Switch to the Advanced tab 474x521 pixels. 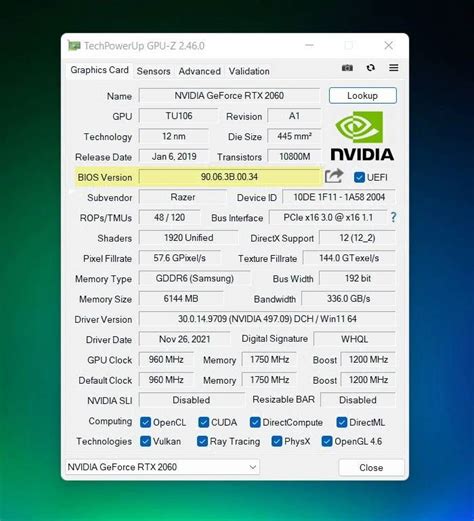click(199, 71)
